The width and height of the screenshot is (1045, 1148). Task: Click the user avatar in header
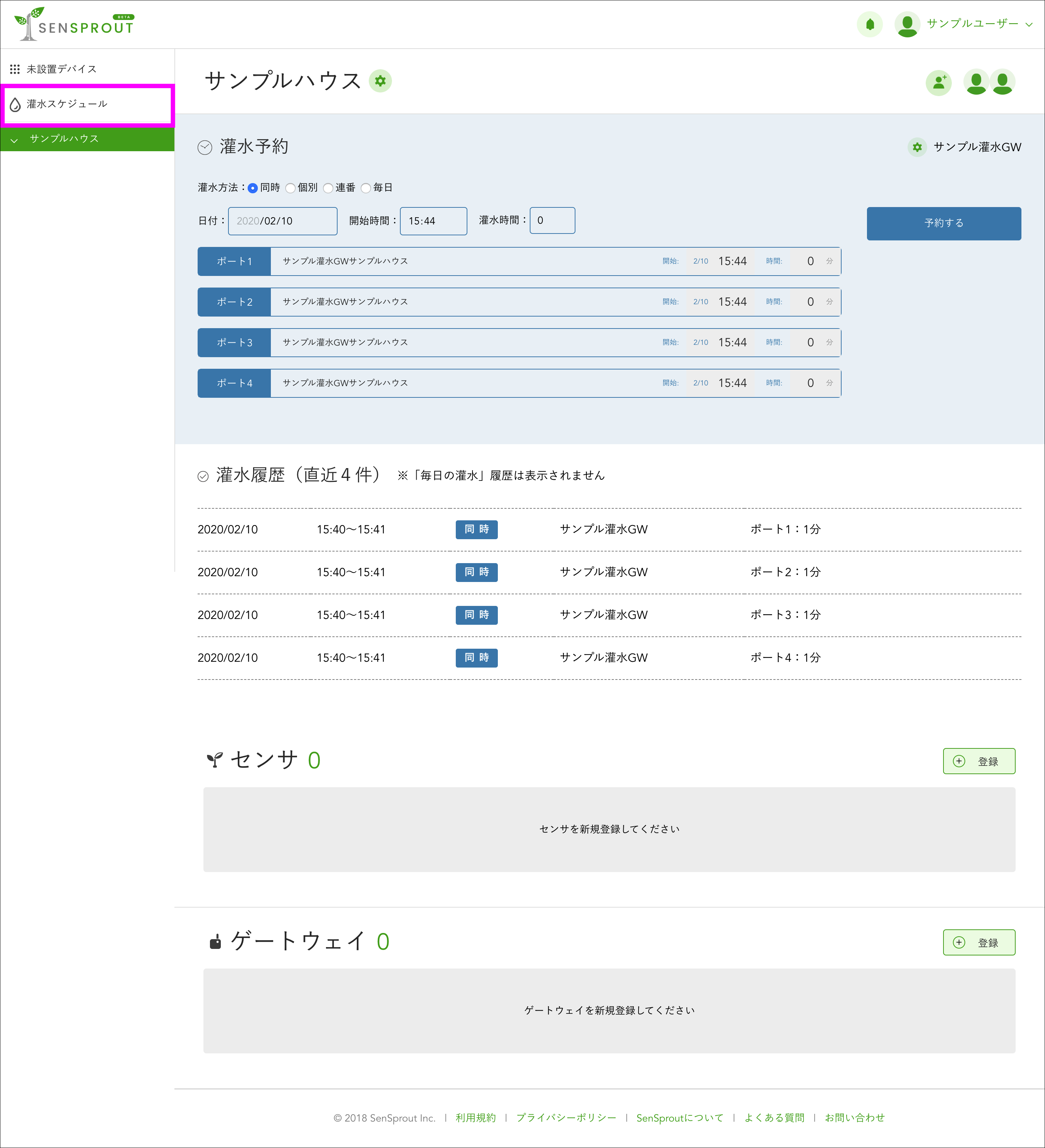(x=907, y=25)
